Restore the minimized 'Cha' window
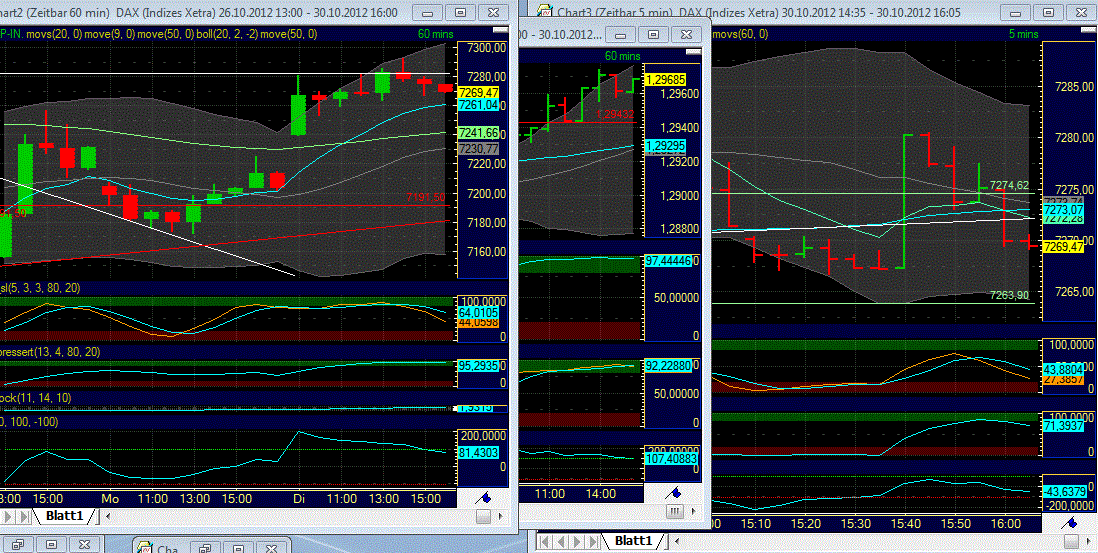Screen dimensions: 1098x553 (x=206, y=547)
